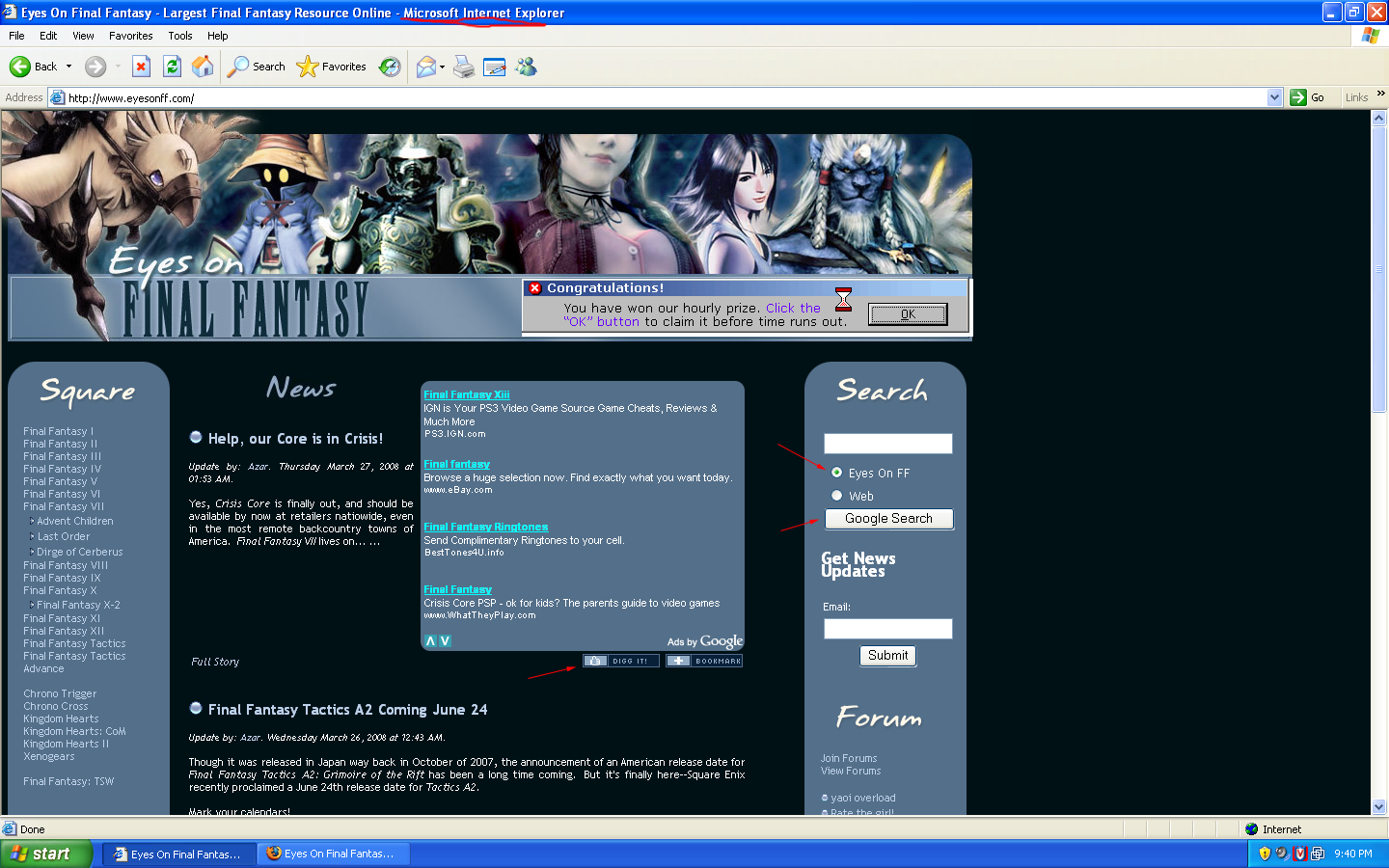Viewport: 1389px width, 868px height.
Task: Open Help, our Core is in Crisis headline
Action: (295, 438)
